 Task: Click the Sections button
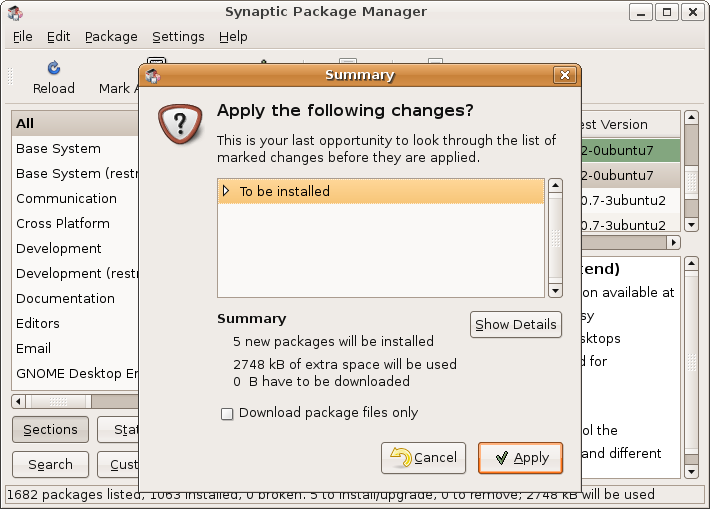50,429
